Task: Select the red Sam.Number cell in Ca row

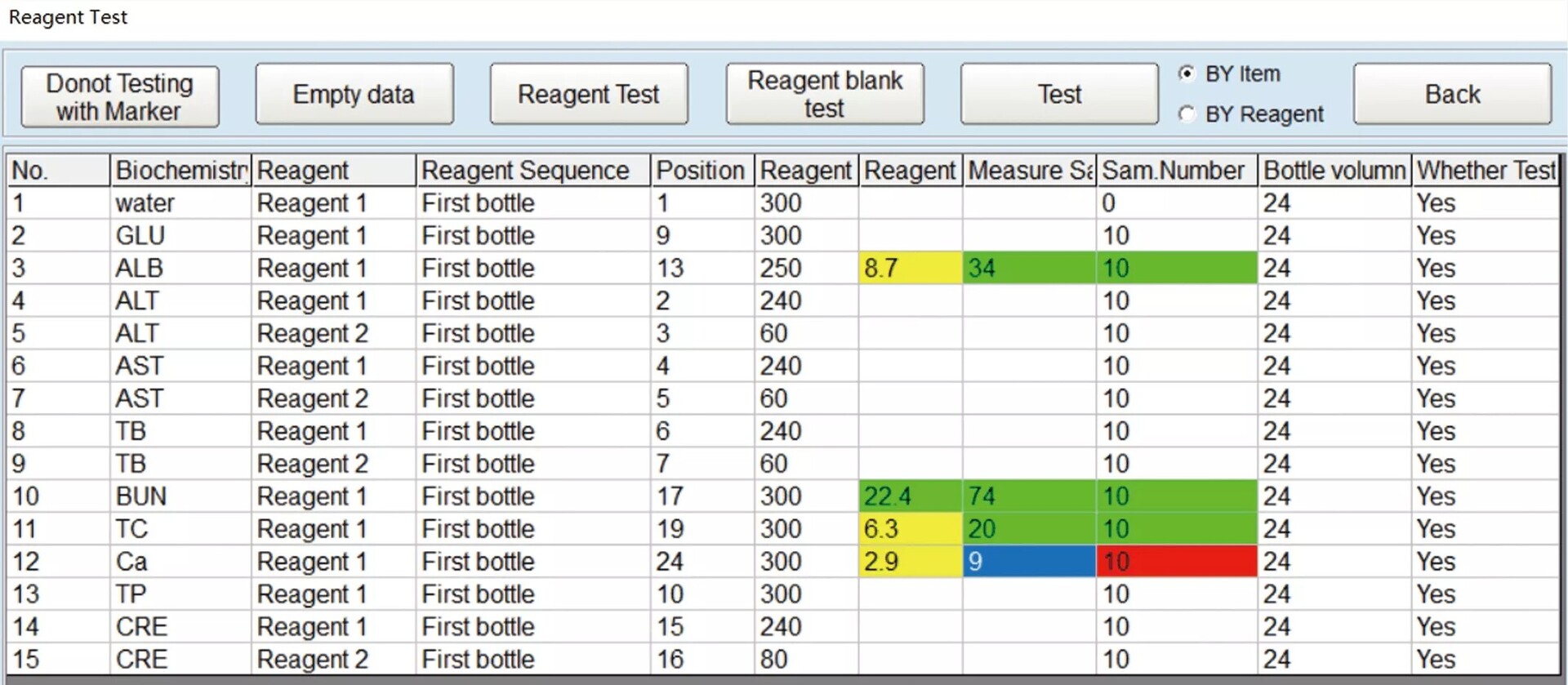Action: pyautogui.click(x=1176, y=562)
